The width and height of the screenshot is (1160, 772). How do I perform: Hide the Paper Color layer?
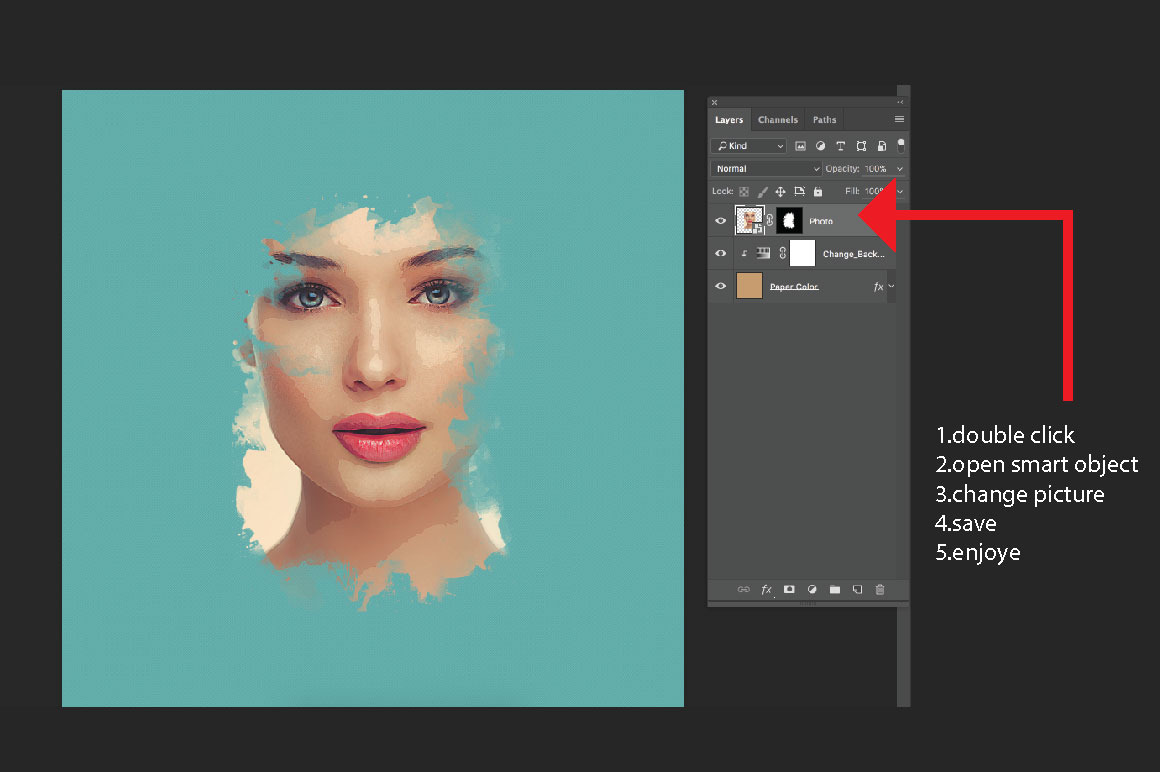[720, 287]
